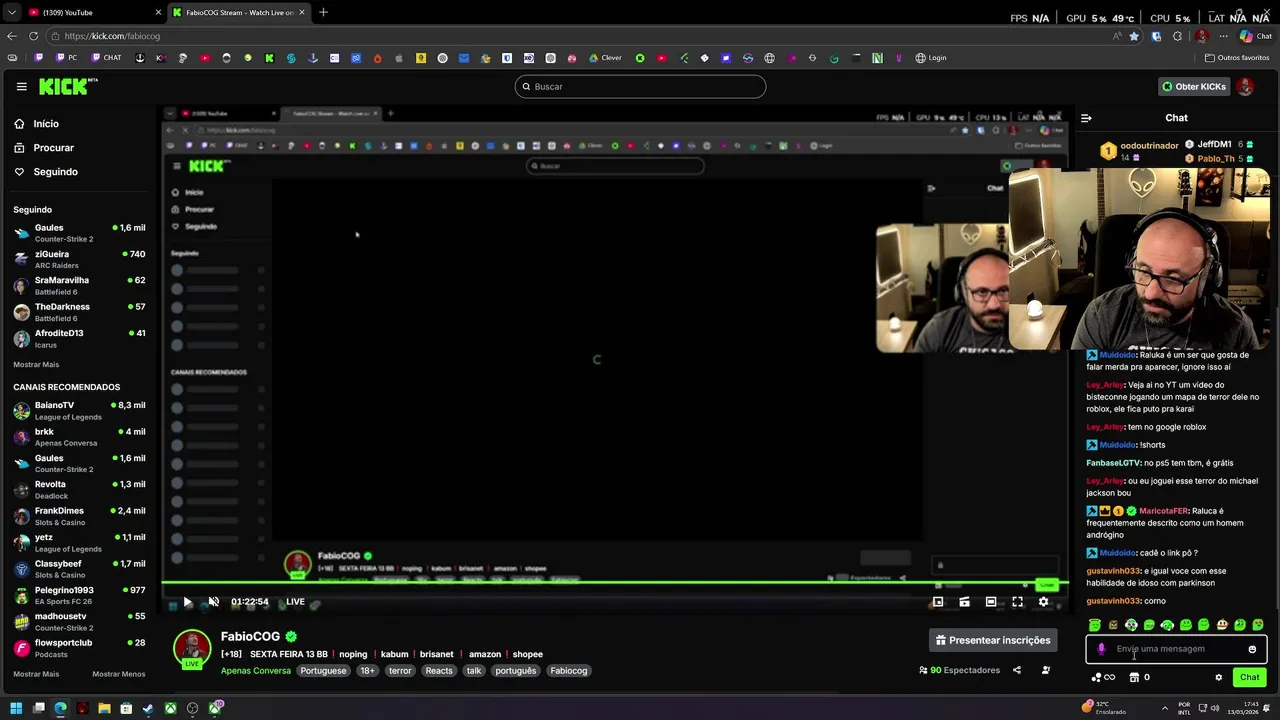Click the Obter KICKs button
Screen dimensions: 1280x720
click(x=1193, y=87)
